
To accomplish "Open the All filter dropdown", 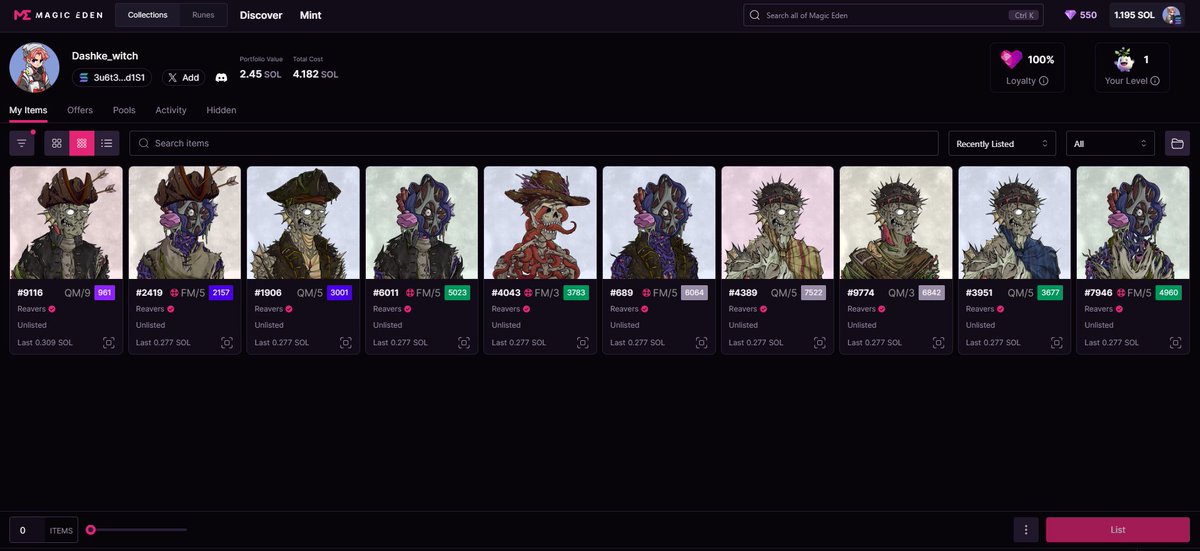I will point(1110,143).
